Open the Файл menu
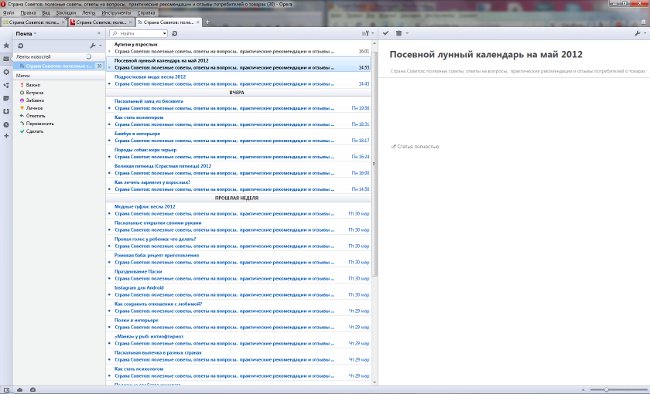The height and width of the screenshot is (394, 650). 8,13
